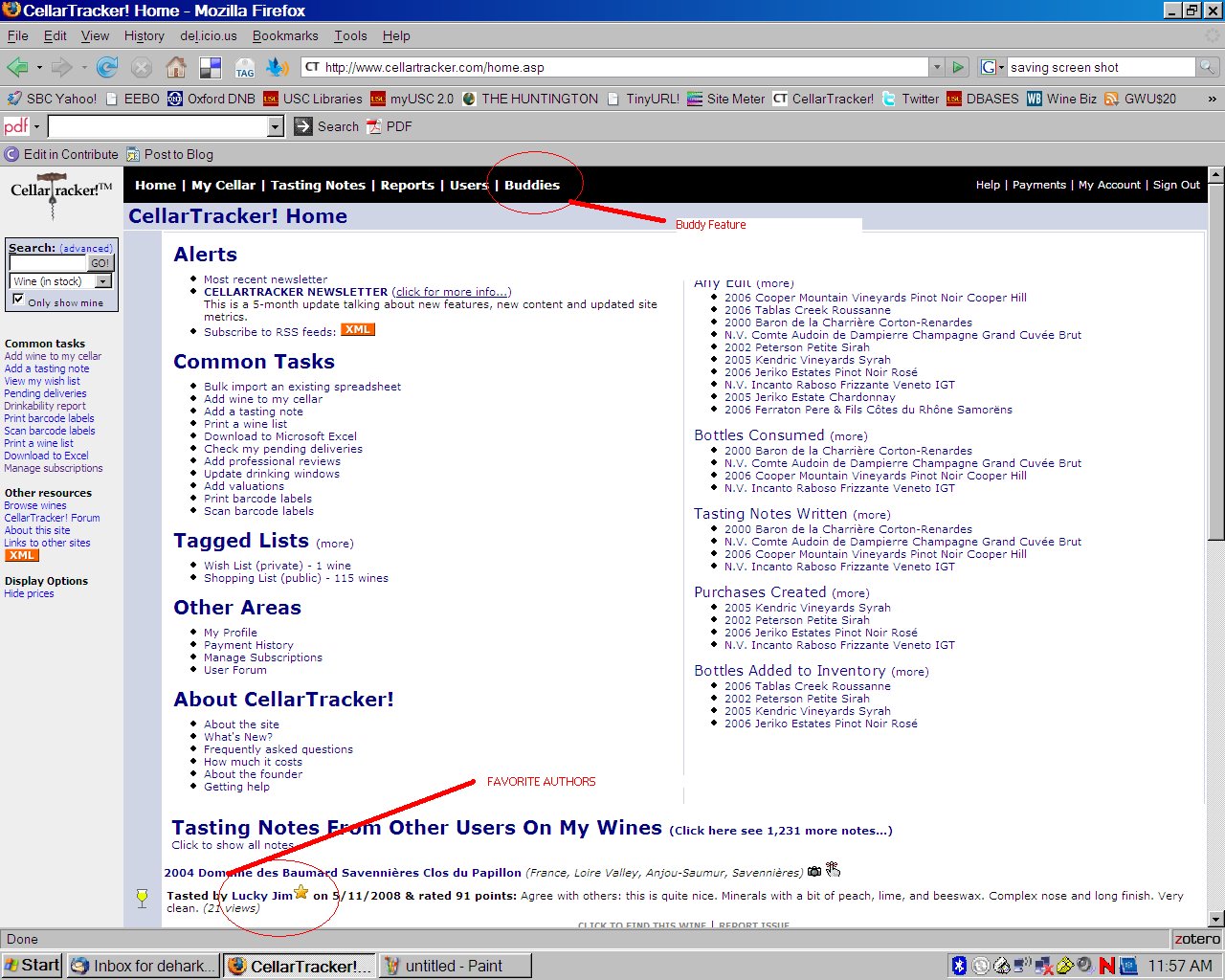This screenshot has height=980, width=1225.
Task: Open the Buddies navigation item
Action: (x=532, y=185)
